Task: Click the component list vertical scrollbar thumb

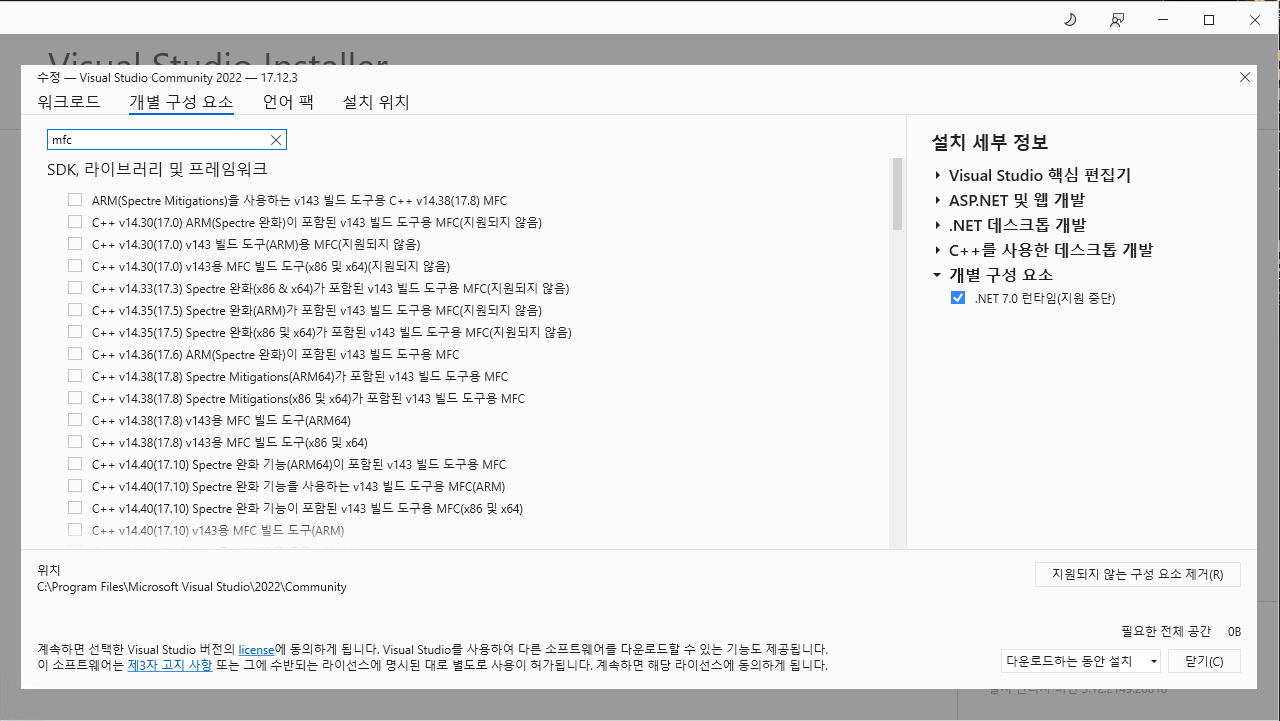Action: tap(897, 193)
